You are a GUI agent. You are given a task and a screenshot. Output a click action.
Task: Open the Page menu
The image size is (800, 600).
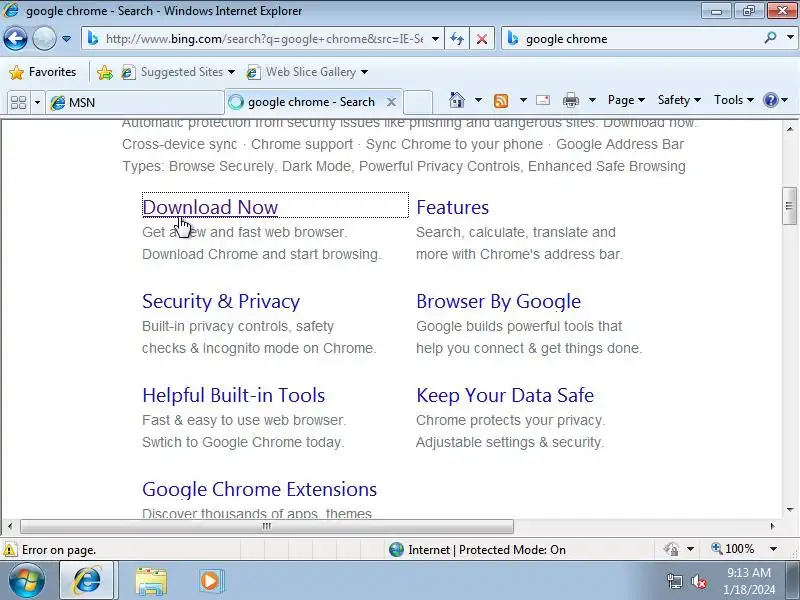click(626, 100)
